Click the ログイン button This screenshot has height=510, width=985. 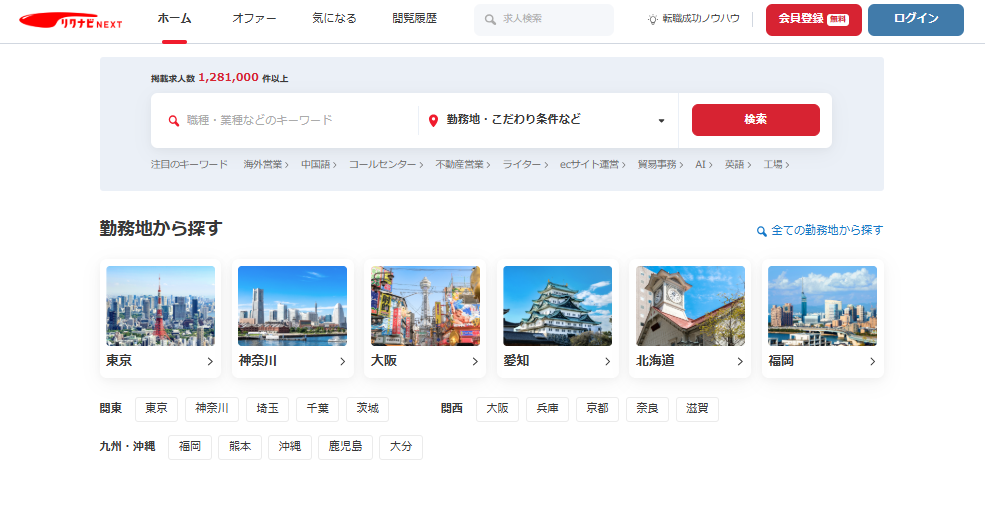(x=915, y=19)
